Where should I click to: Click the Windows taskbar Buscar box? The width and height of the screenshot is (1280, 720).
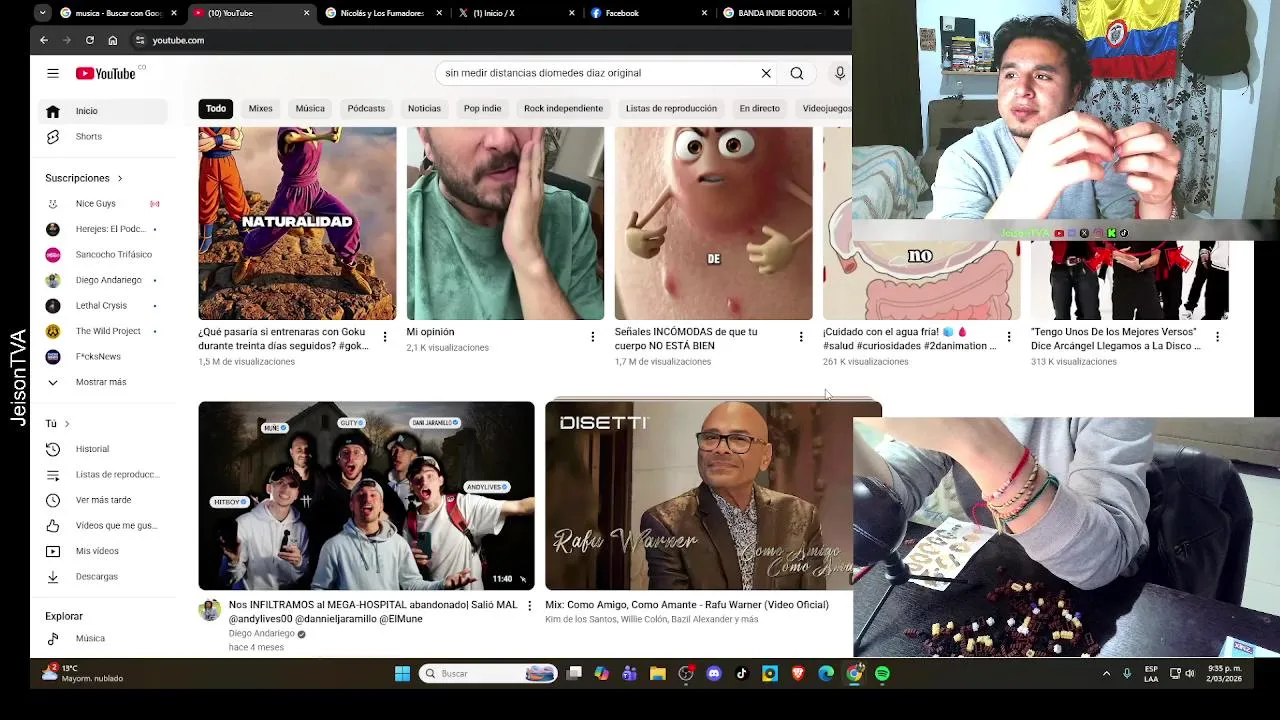click(488, 674)
